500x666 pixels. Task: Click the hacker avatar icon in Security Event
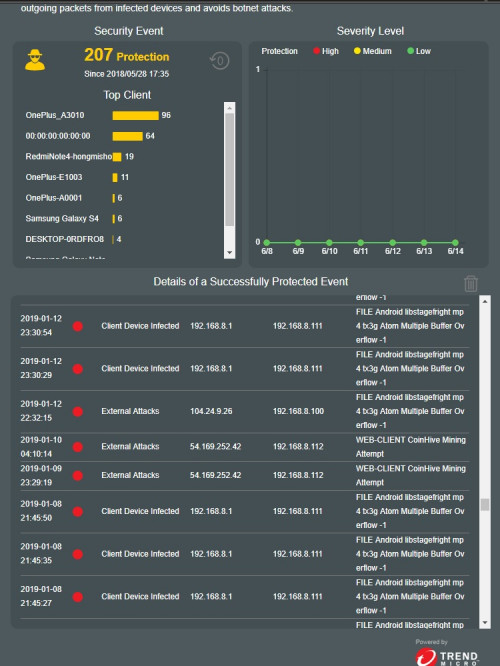(35, 60)
